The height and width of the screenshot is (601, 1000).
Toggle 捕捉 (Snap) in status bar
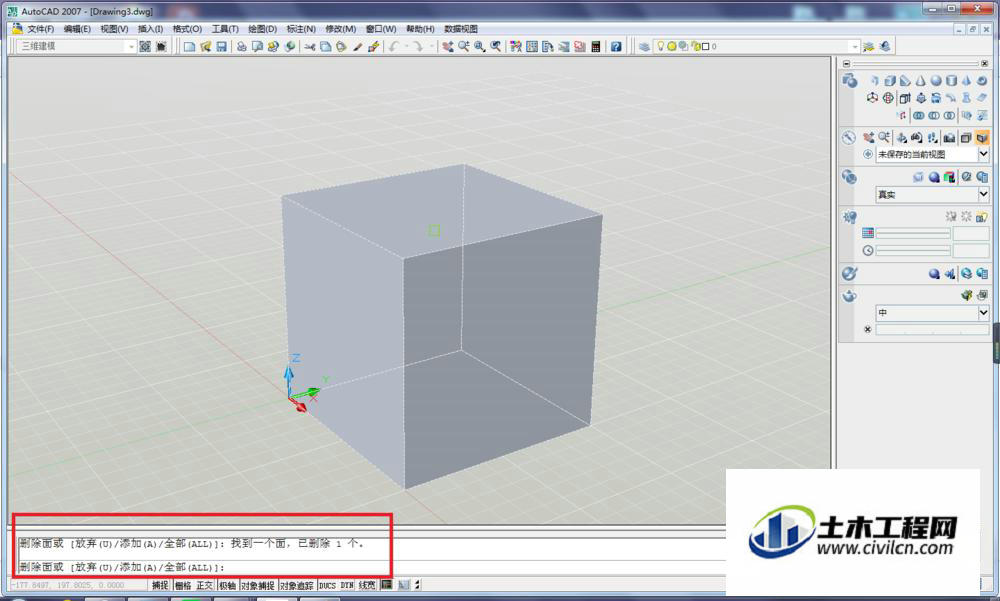tap(160, 585)
